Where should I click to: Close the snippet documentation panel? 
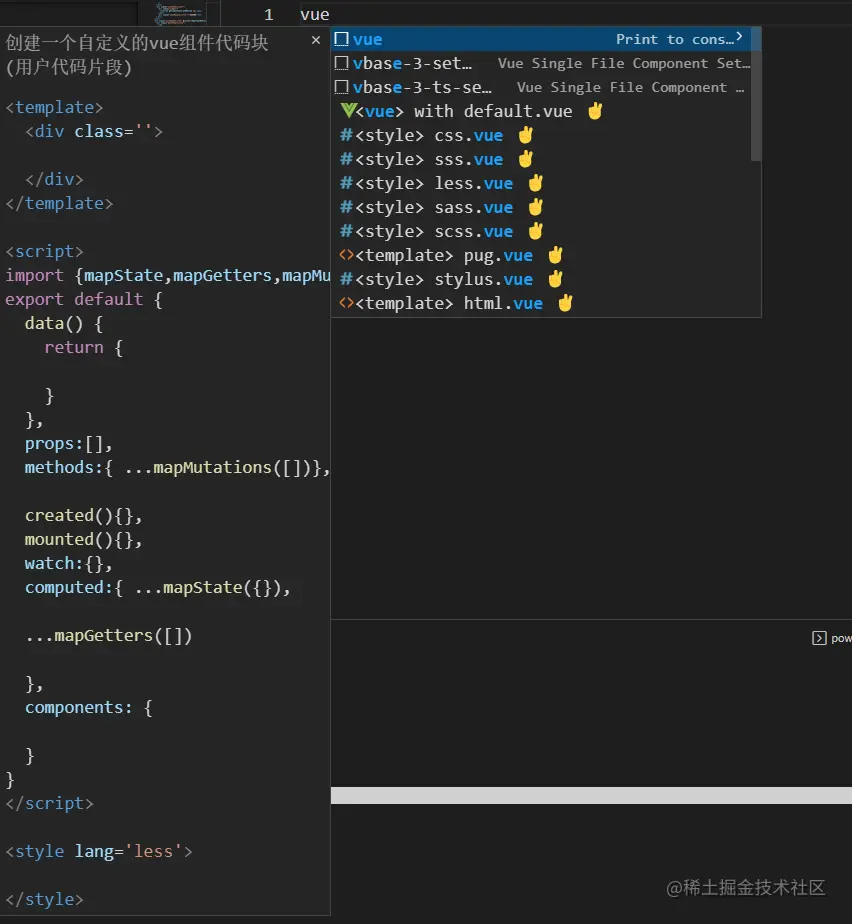(x=316, y=40)
